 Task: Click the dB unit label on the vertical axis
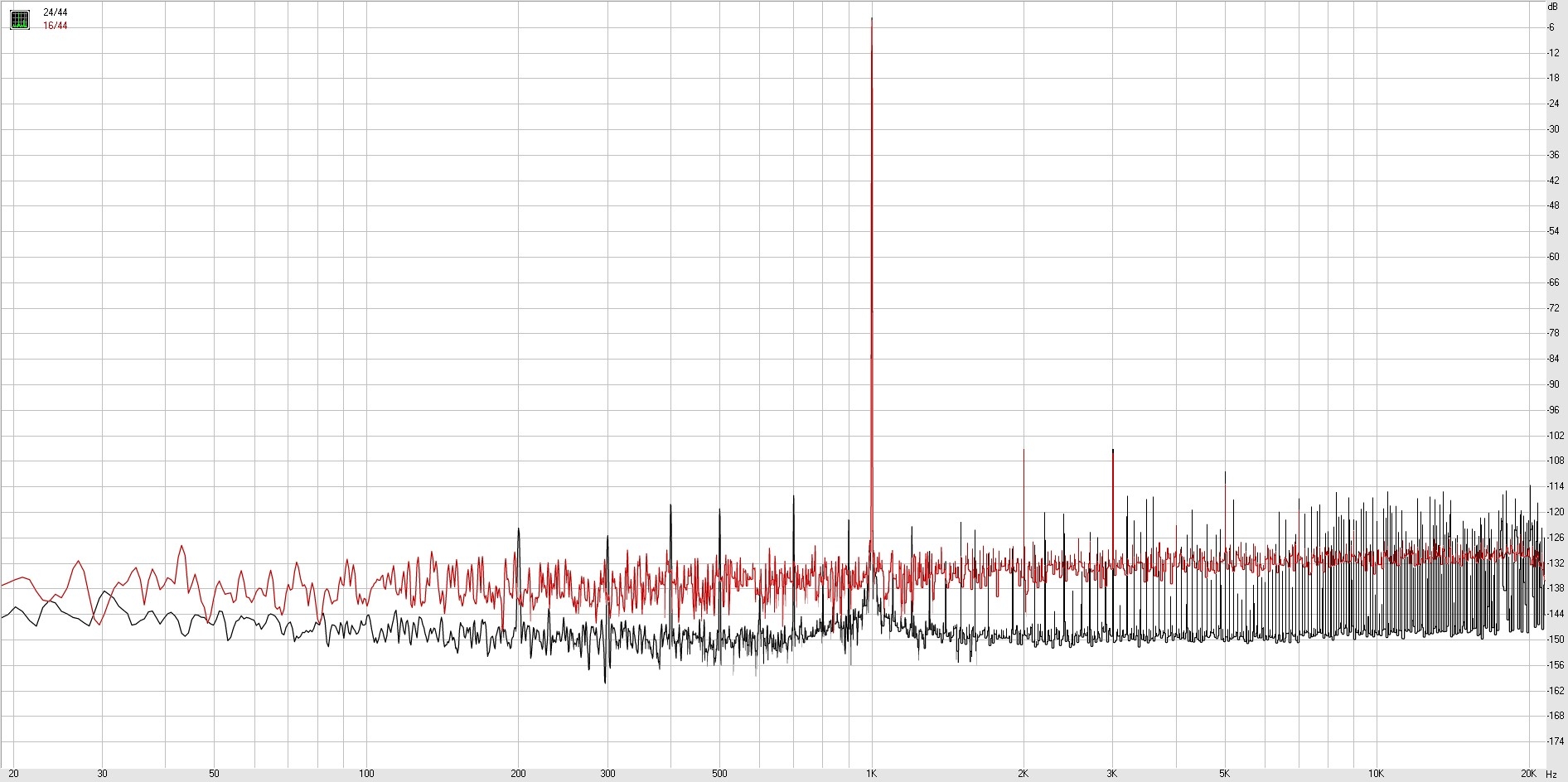point(1552,7)
